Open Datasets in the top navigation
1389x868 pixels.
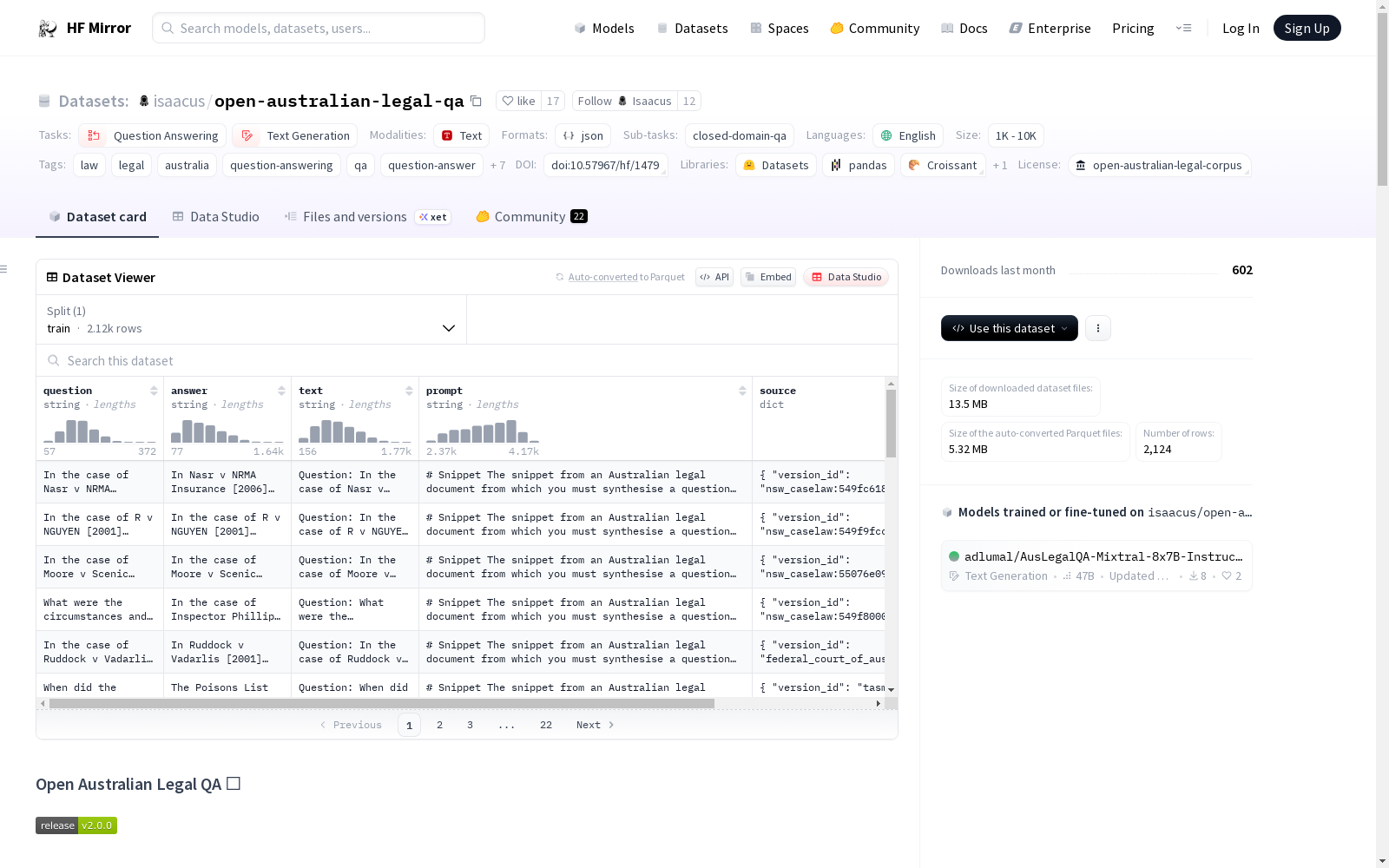point(692,29)
